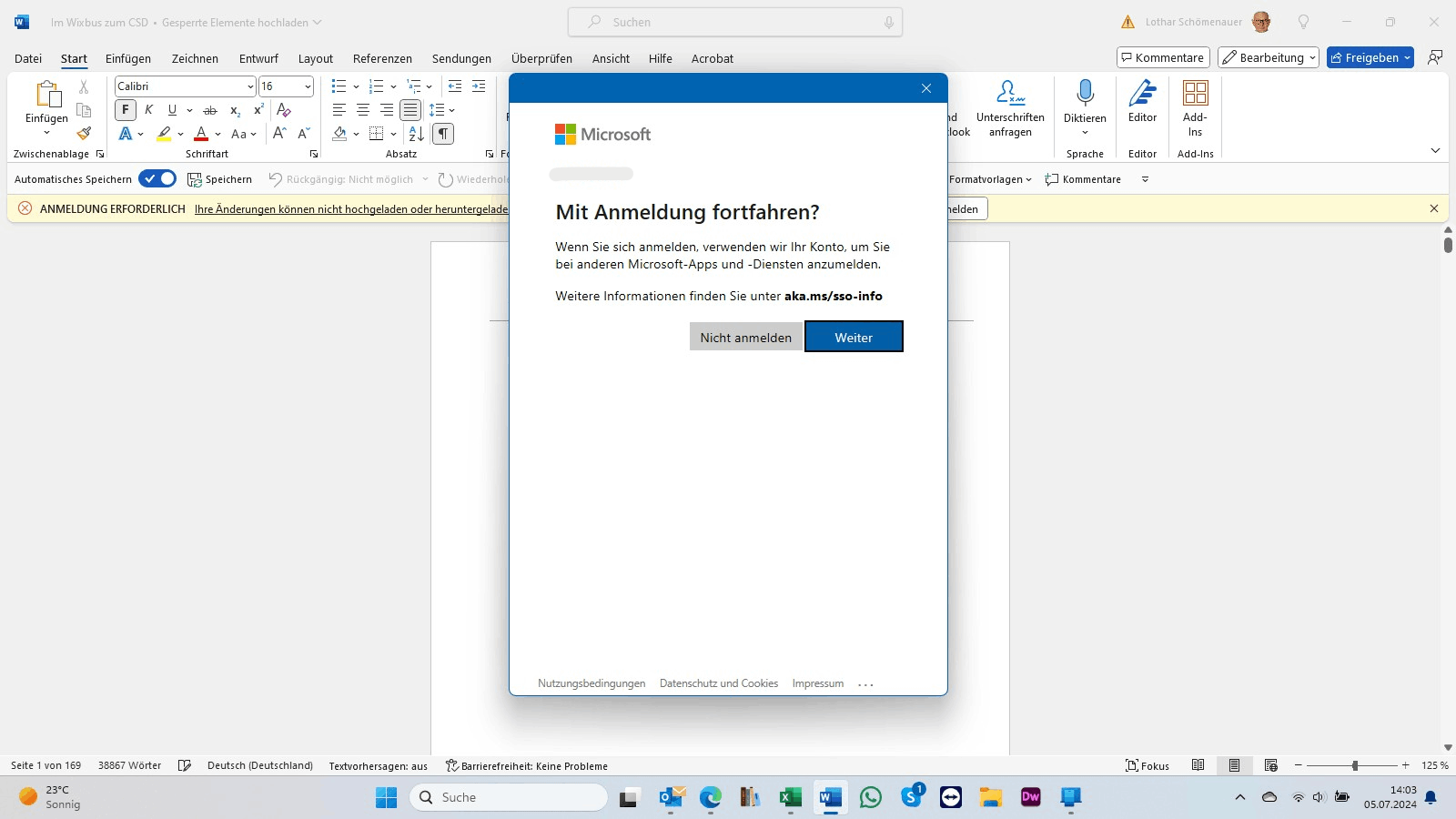The width and height of the screenshot is (1456, 819).
Task: Open the font name Calibri dropdown
Action: coord(250,86)
